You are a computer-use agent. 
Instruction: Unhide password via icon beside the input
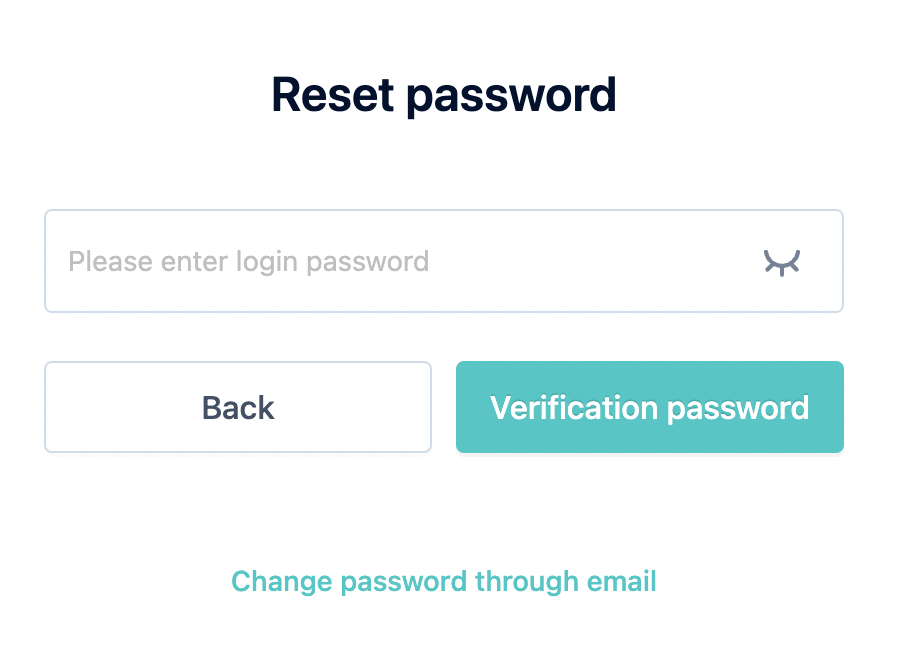point(781,262)
